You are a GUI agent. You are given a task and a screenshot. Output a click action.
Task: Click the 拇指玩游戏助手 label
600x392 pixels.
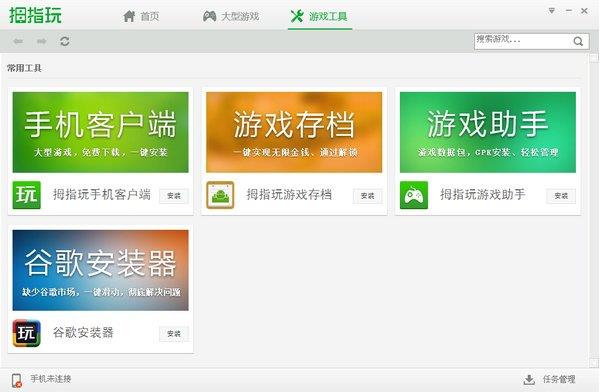click(x=482, y=194)
